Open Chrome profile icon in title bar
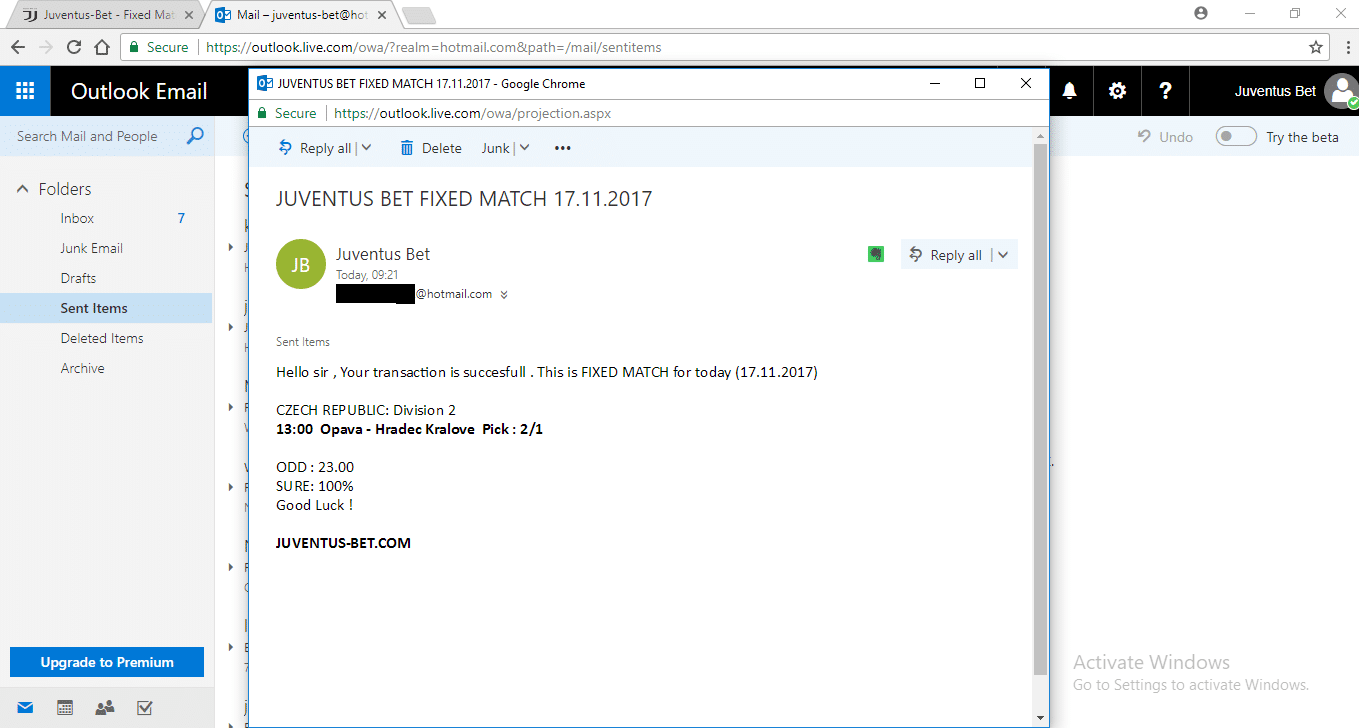 (x=1201, y=13)
